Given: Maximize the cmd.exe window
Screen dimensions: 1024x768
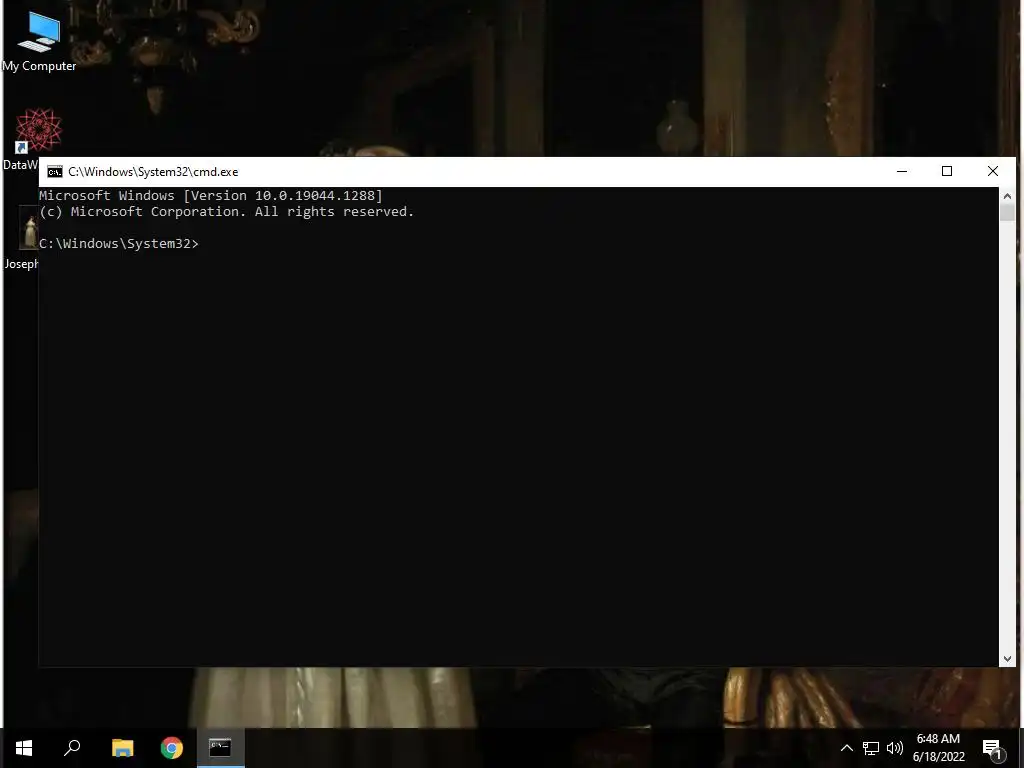Looking at the screenshot, I should coord(947,171).
